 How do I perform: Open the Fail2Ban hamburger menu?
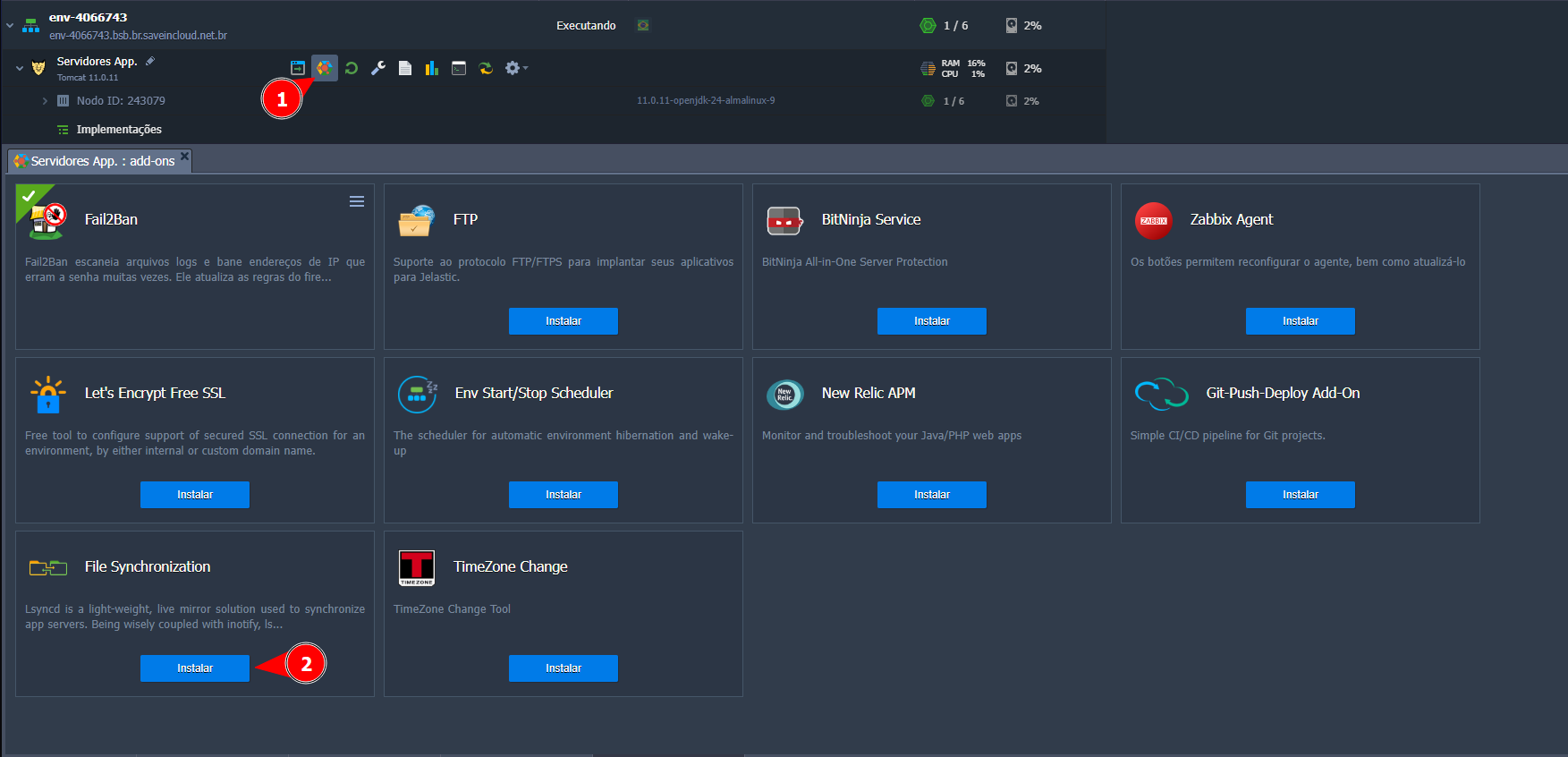356,201
